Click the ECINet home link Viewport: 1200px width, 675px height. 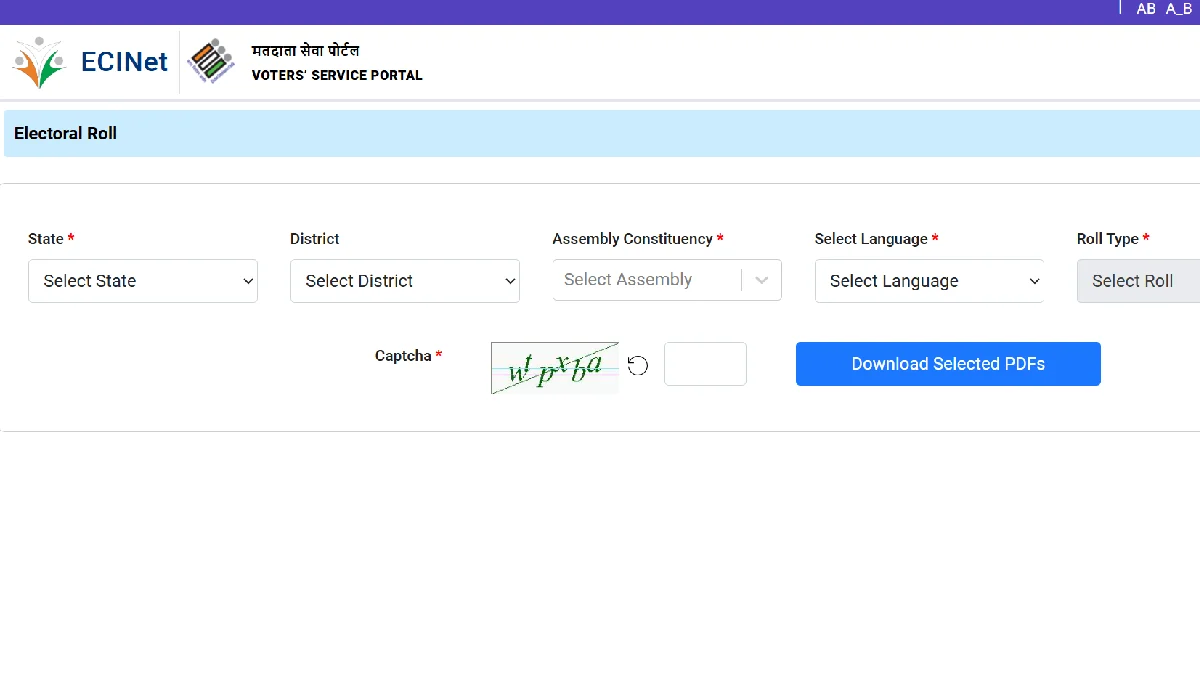[x=124, y=61]
